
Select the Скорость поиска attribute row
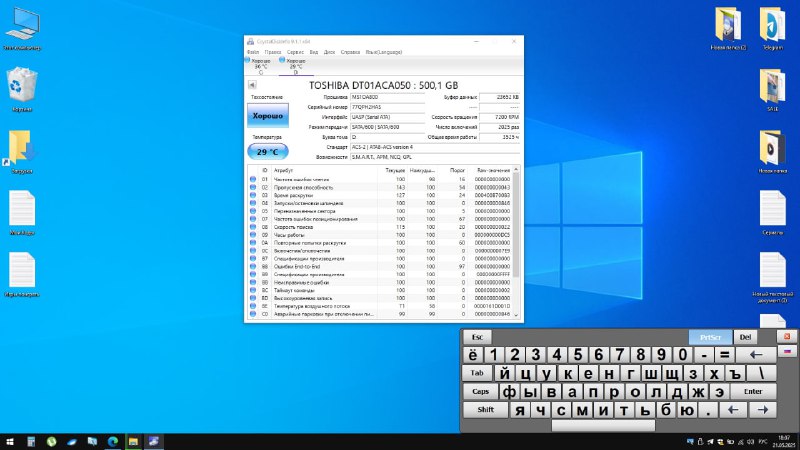(x=380, y=227)
